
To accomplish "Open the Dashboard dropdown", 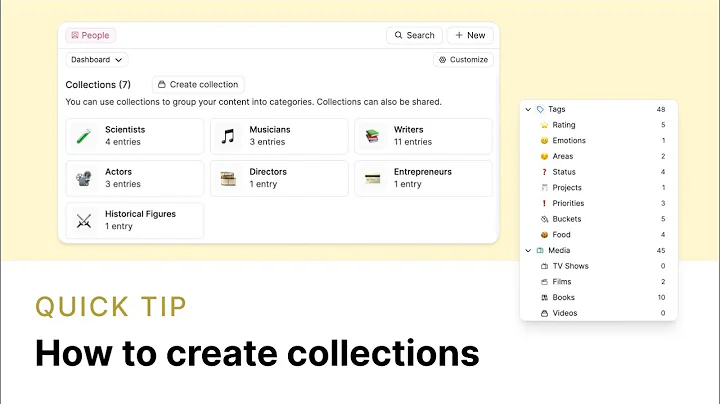I will (96, 60).
